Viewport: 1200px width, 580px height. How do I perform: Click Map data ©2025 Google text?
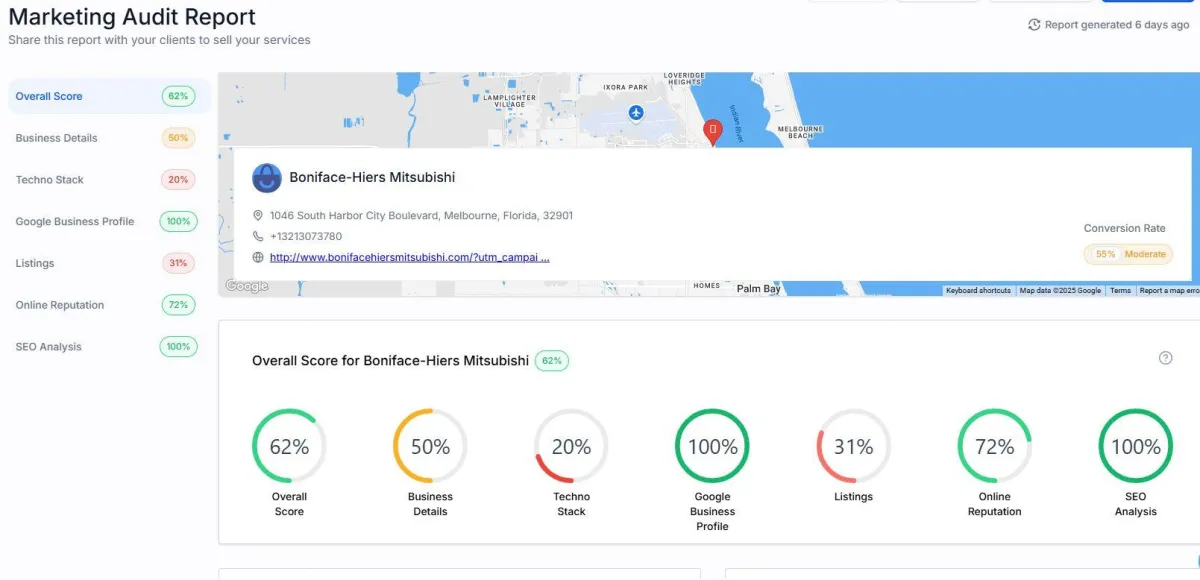(1060, 290)
